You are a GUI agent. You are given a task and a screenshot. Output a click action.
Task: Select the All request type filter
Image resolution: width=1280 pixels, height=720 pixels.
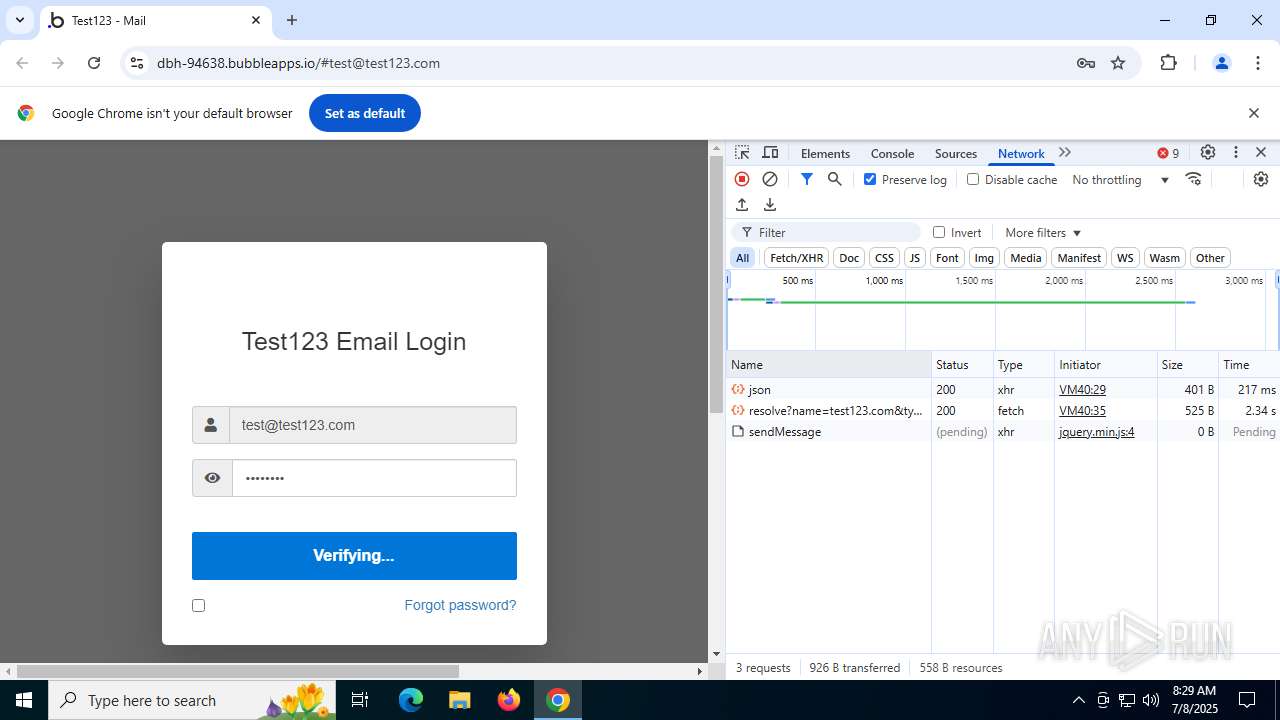coord(742,257)
